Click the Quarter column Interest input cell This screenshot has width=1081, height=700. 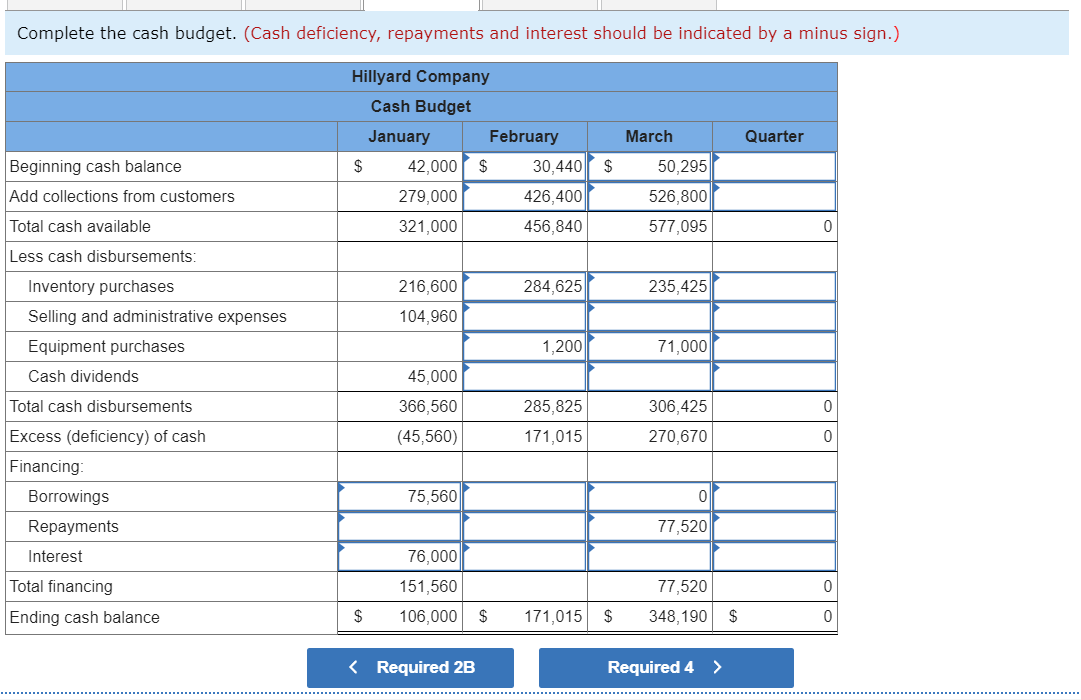pos(775,556)
